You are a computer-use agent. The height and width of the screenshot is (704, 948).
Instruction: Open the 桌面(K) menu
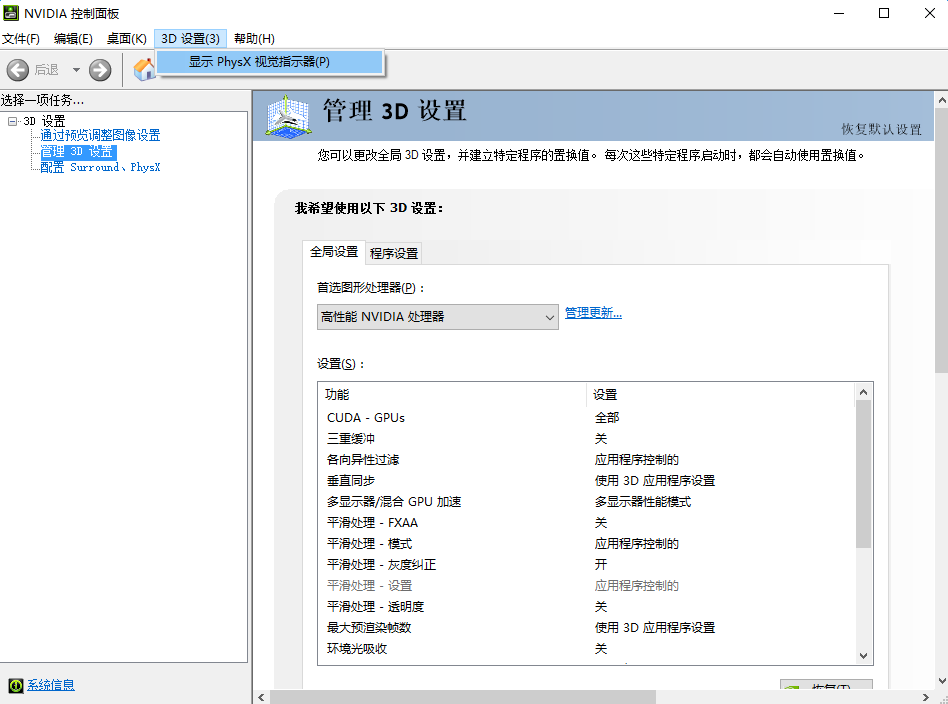(127, 39)
